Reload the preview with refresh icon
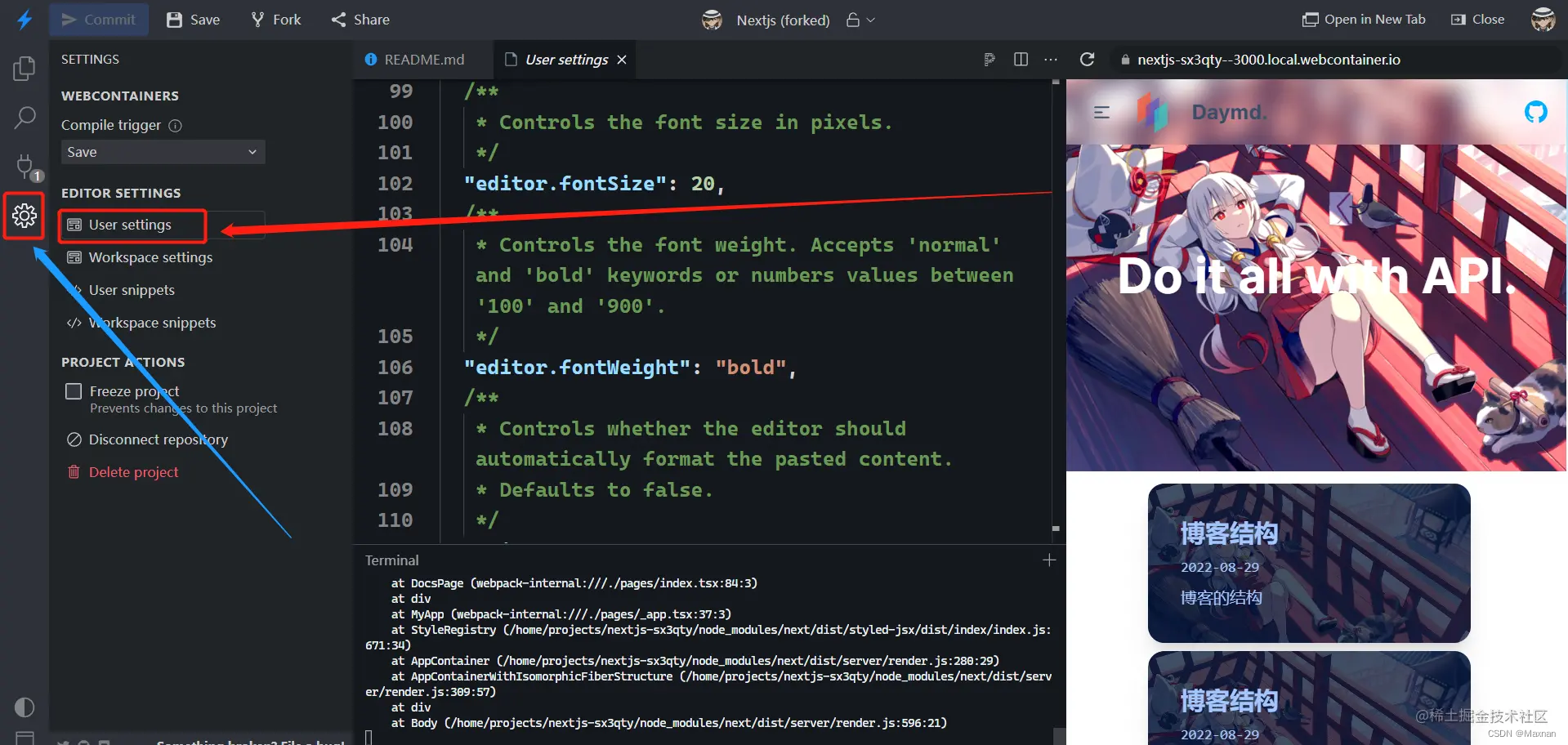 [1087, 60]
